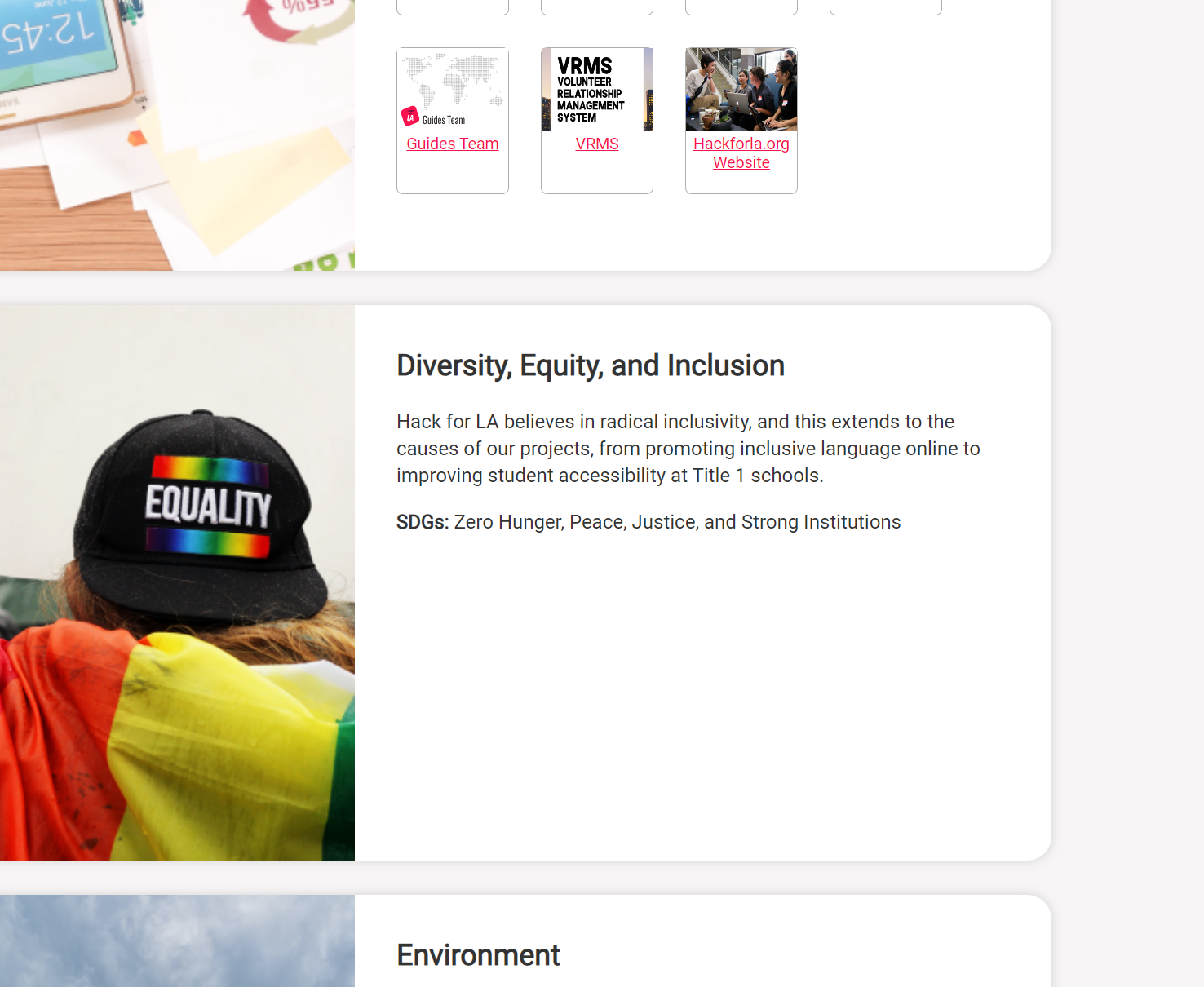
Task: Click the Guides Team world map thumbnail
Action: [453, 89]
